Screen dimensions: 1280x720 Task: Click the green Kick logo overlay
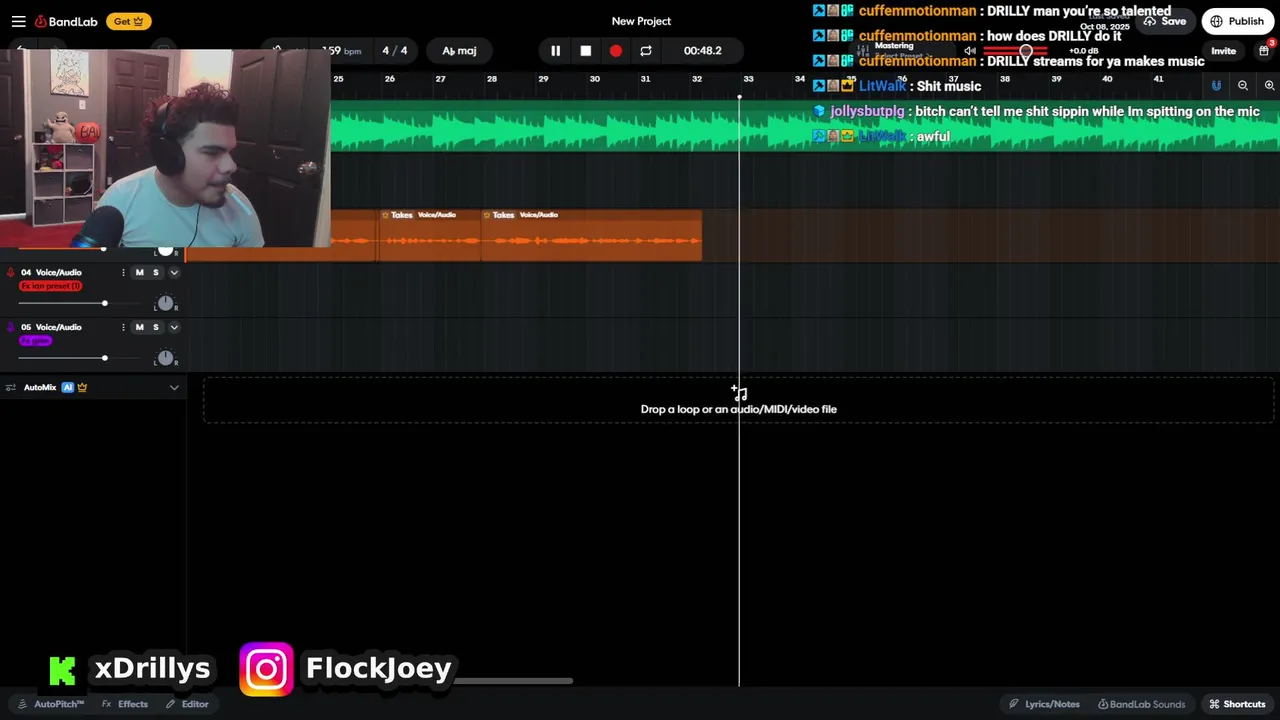62,671
